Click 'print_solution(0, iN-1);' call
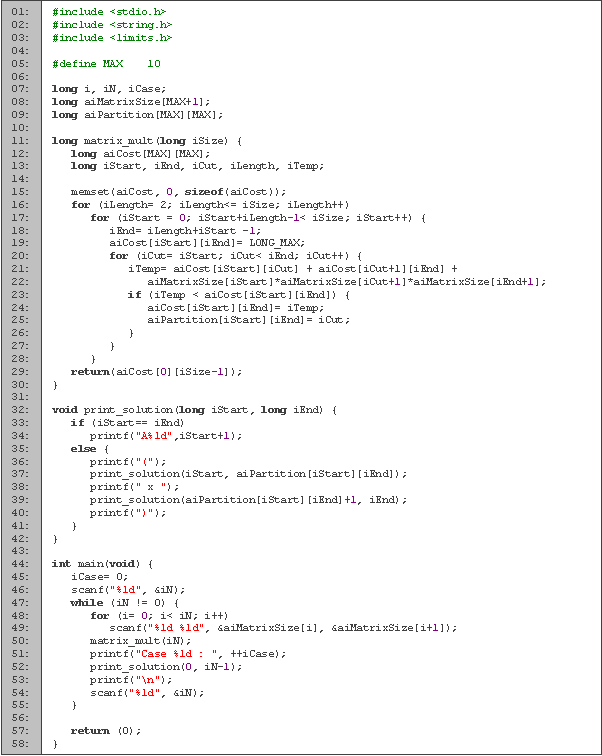 click(x=166, y=667)
